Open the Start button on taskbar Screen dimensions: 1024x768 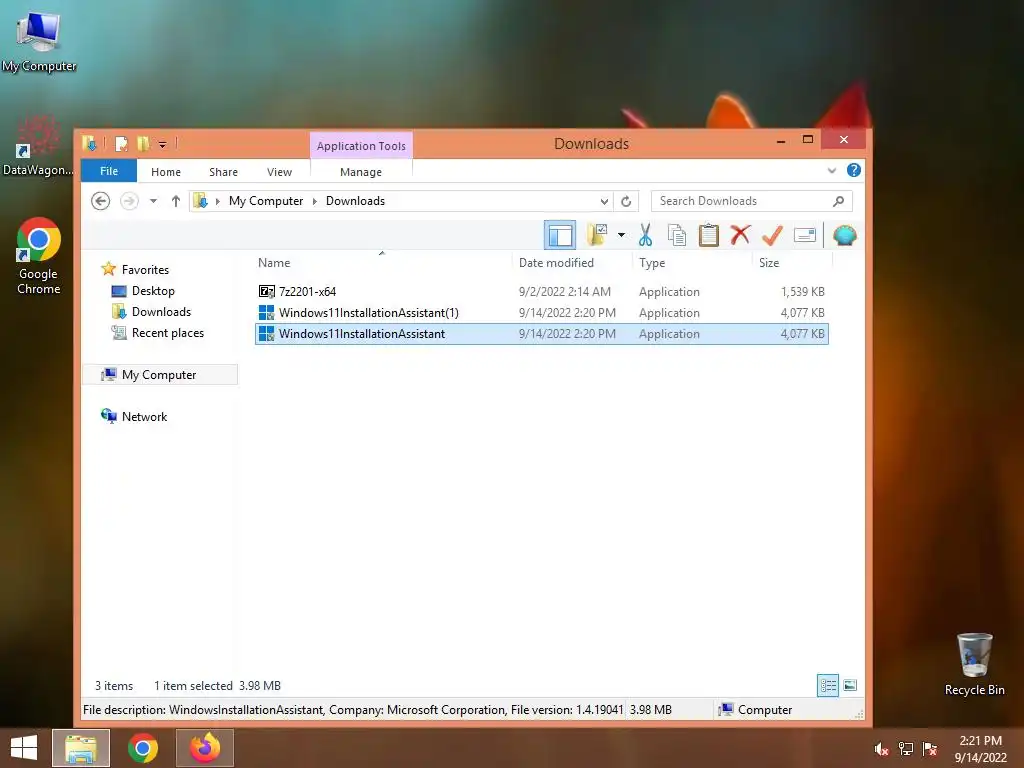pyautogui.click(x=24, y=747)
